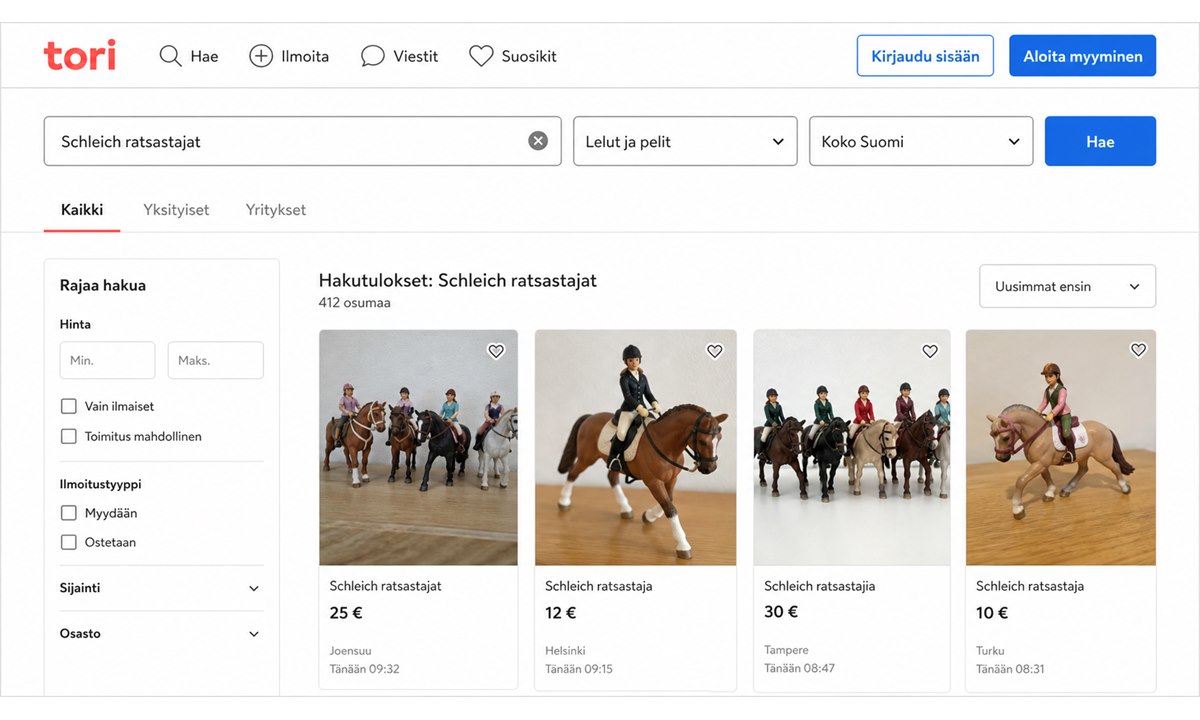Favorite the 10 € Turku listing
Screen dimensions: 1200x720
point(1138,350)
